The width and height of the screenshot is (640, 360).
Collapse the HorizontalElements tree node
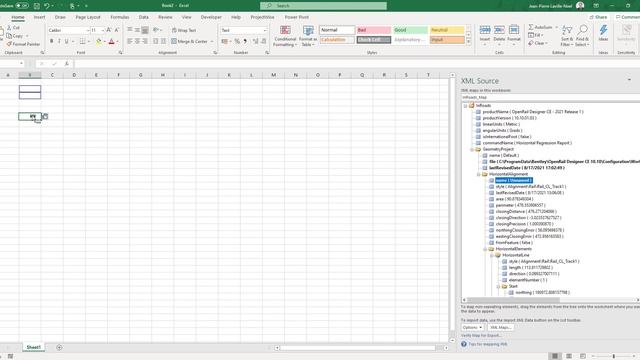coord(485,249)
